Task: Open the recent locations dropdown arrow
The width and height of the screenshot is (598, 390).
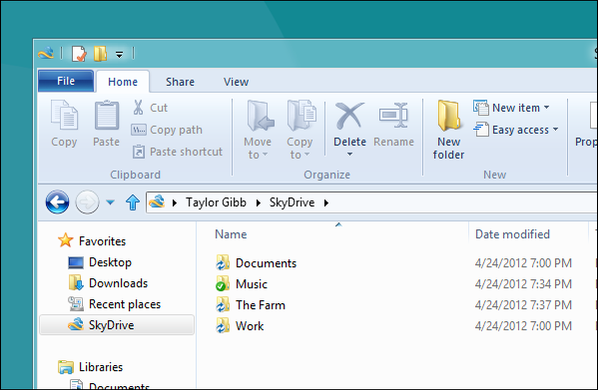Action: 110,202
